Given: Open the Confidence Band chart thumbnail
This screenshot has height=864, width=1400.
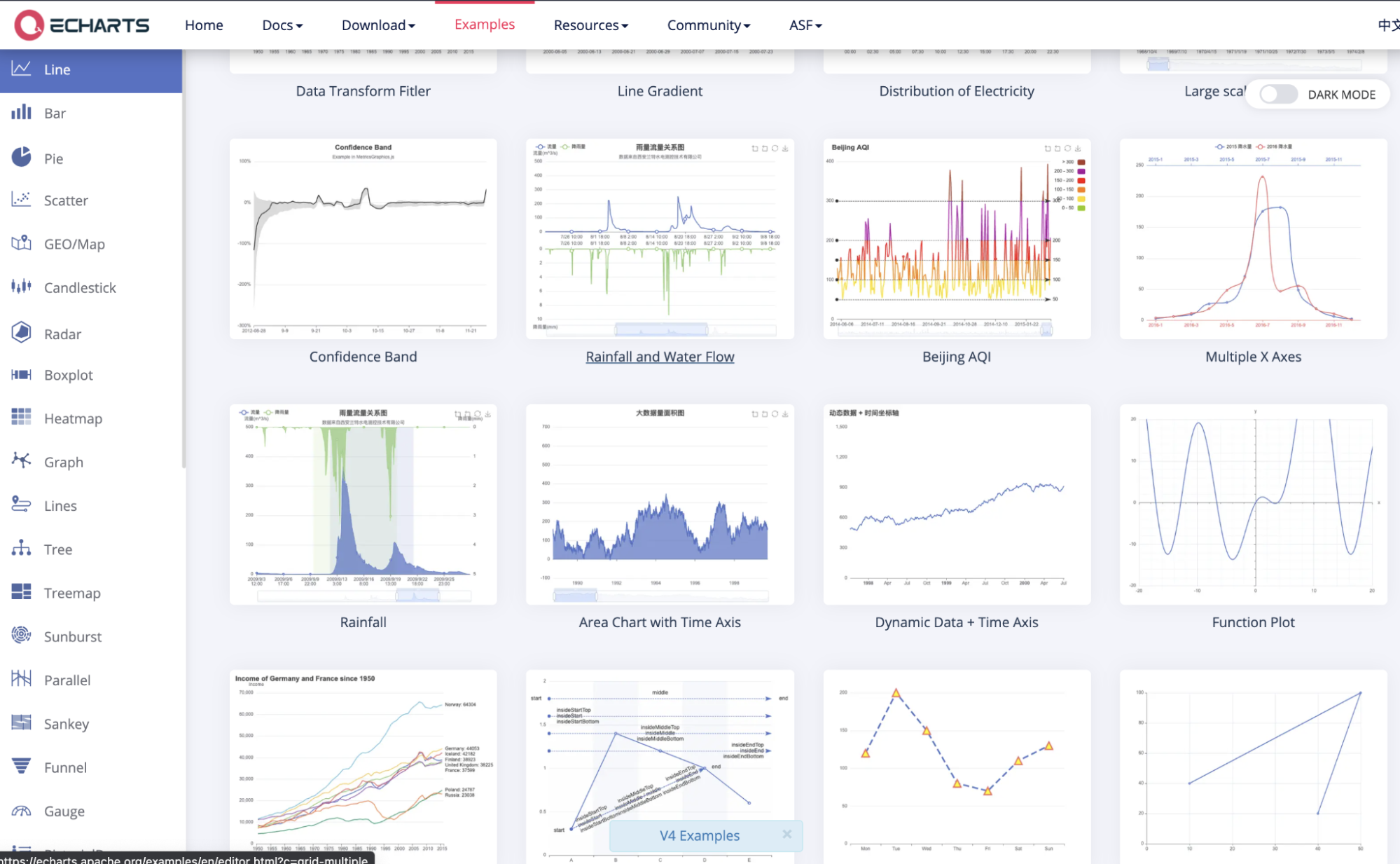Looking at the screenshot, I should (x=363, y=238).
